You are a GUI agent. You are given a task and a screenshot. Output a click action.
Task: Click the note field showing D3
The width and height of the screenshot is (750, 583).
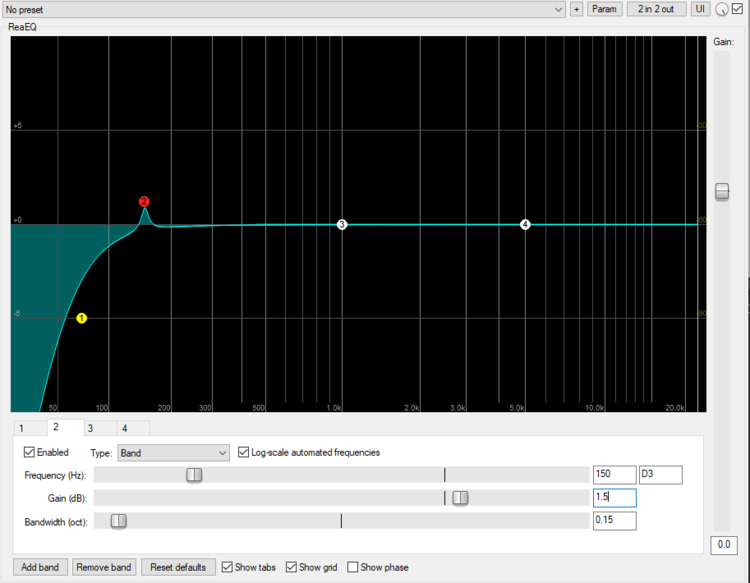(661, 474)
